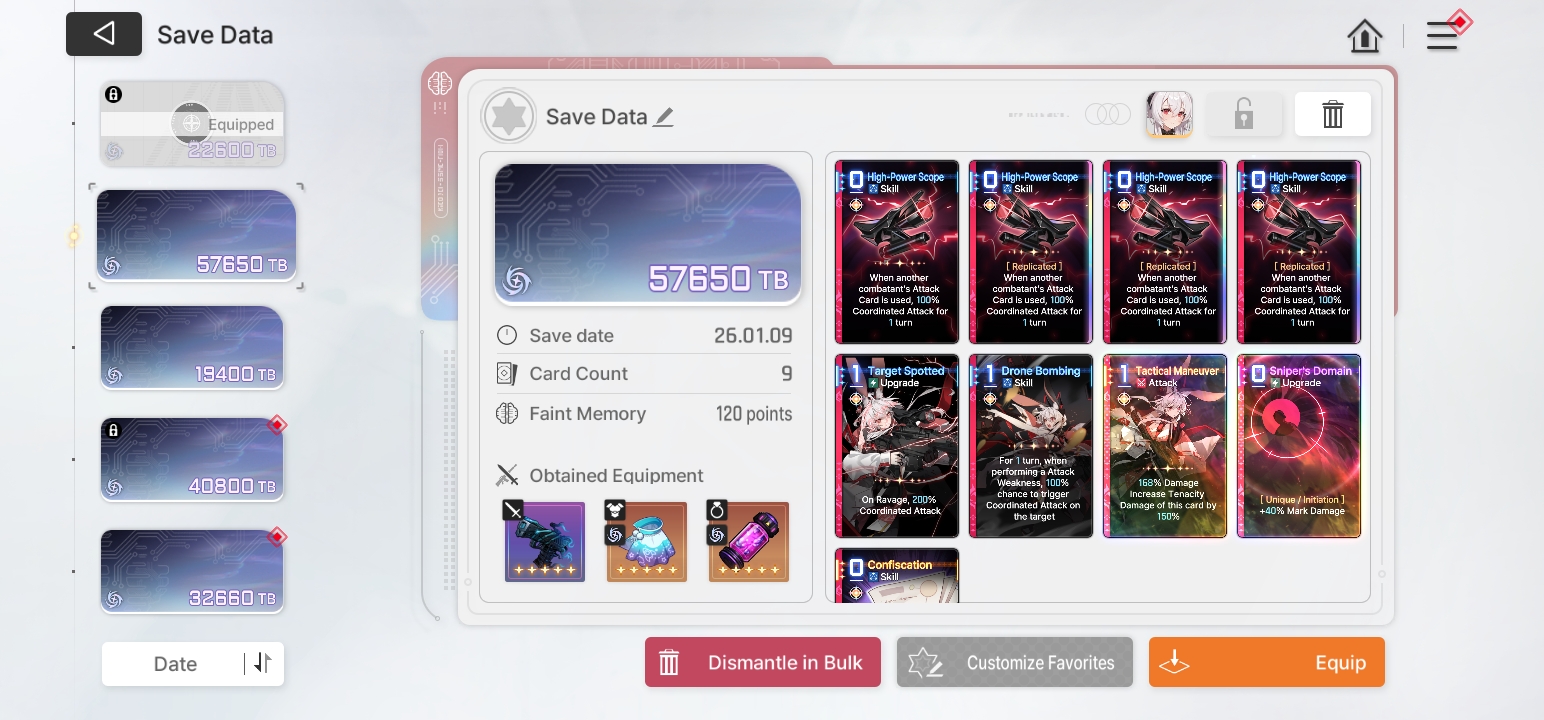Select the 32660 TB save data
Screen dimensions: 1544x720
click(x=192, y=571)
